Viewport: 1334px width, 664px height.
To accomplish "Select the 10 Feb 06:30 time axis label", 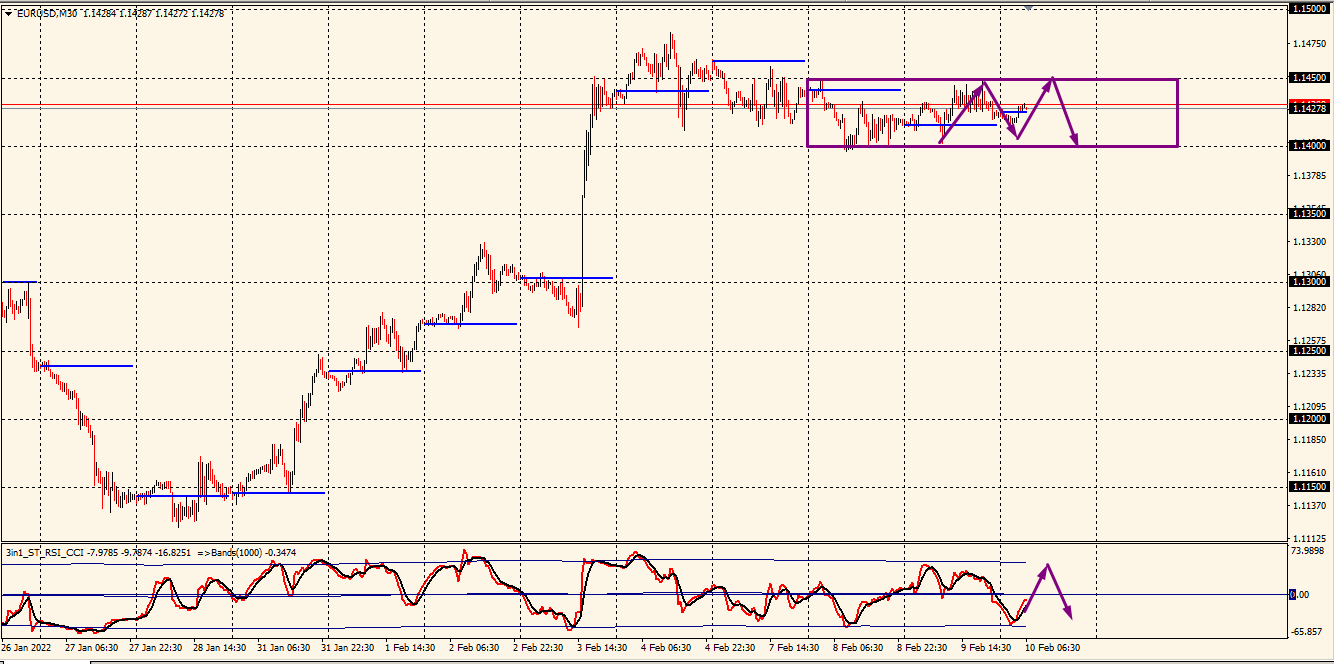I will (1054, 648).
